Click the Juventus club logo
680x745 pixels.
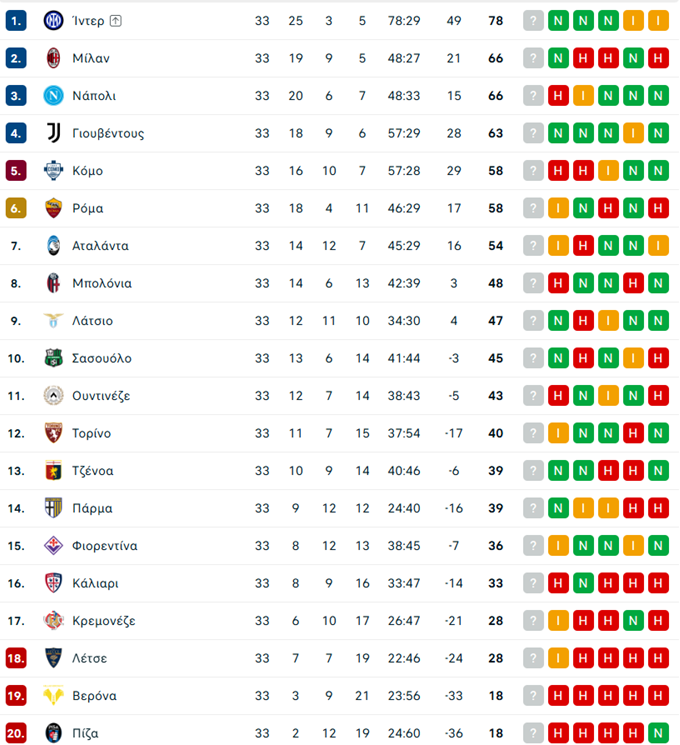pyautogui.click(x=53, y=133)
